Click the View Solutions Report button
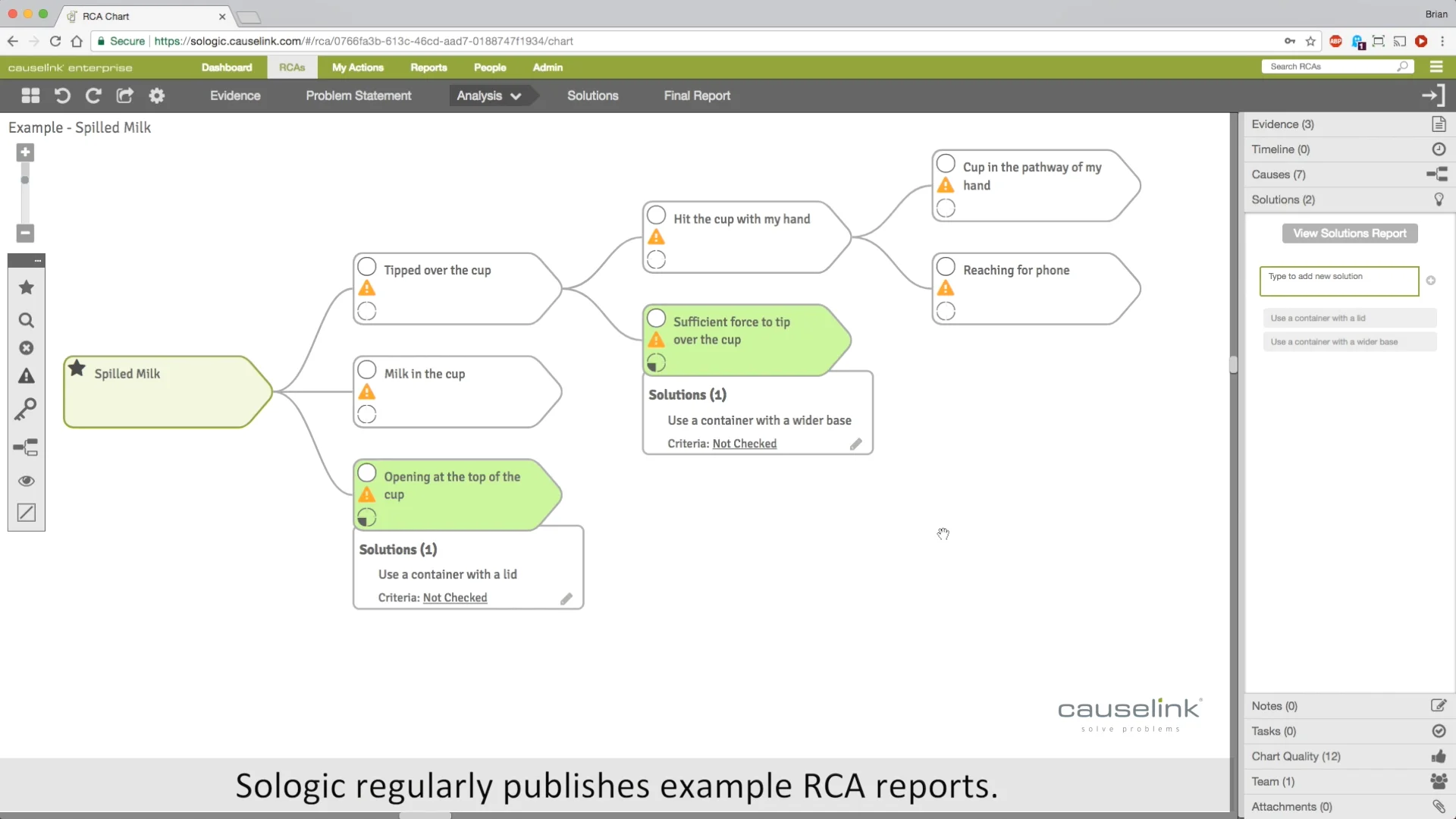Viewport: 1456px width, 819px height. 1350,233
